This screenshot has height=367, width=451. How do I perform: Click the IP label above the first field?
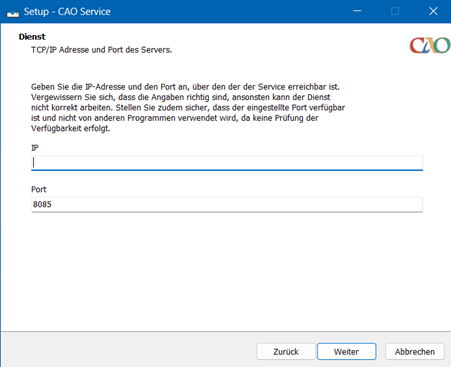click(35, 148)
